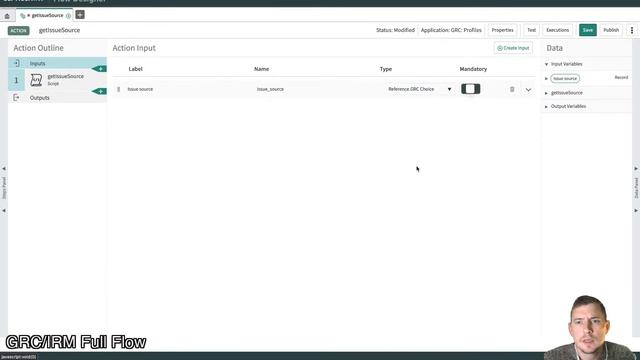
Task: Click the script step scroll icon
Action: tap(36, 80)
